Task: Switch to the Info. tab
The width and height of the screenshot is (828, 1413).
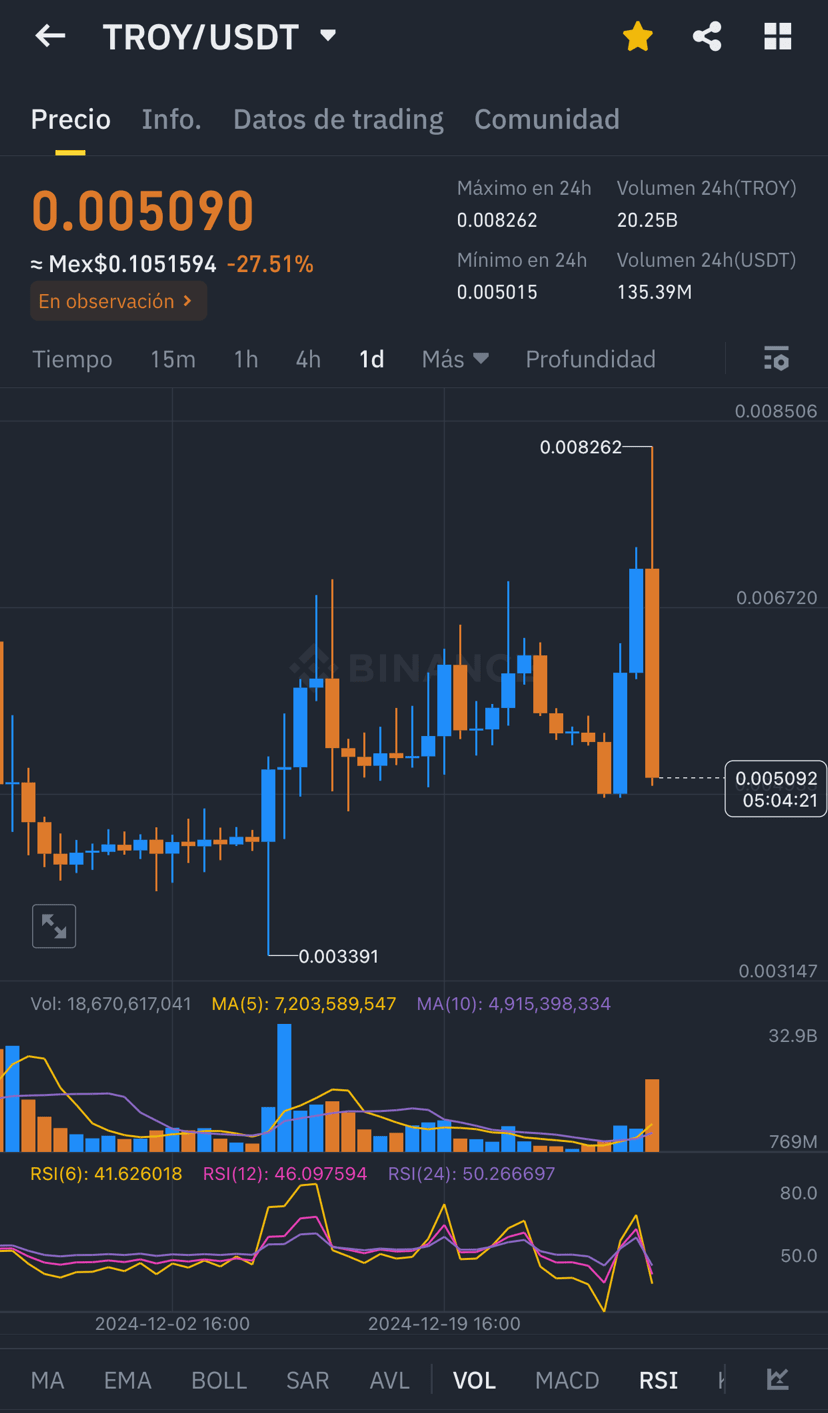Action: tap(171, 119)
